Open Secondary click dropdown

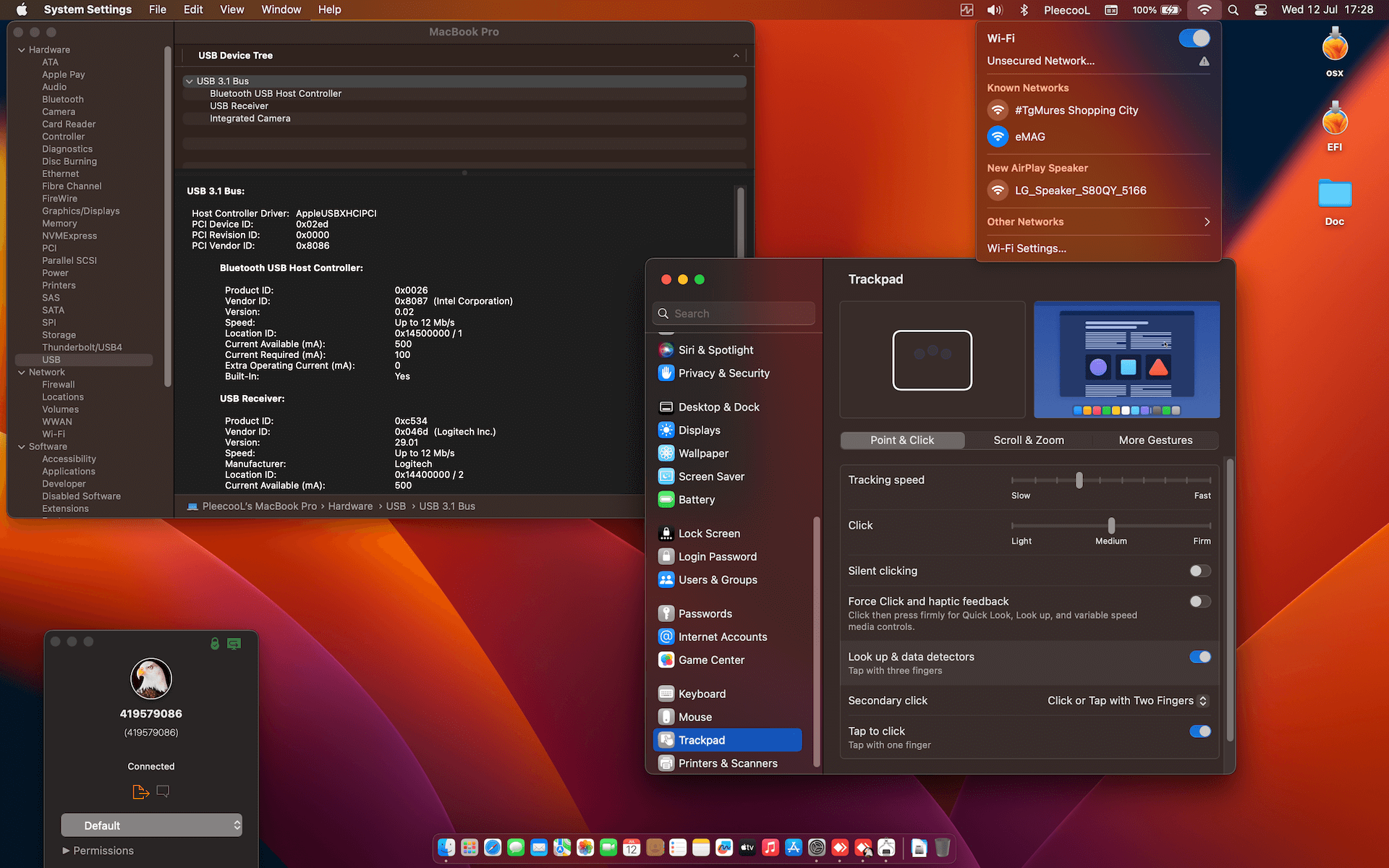(x=1128, y=701)
